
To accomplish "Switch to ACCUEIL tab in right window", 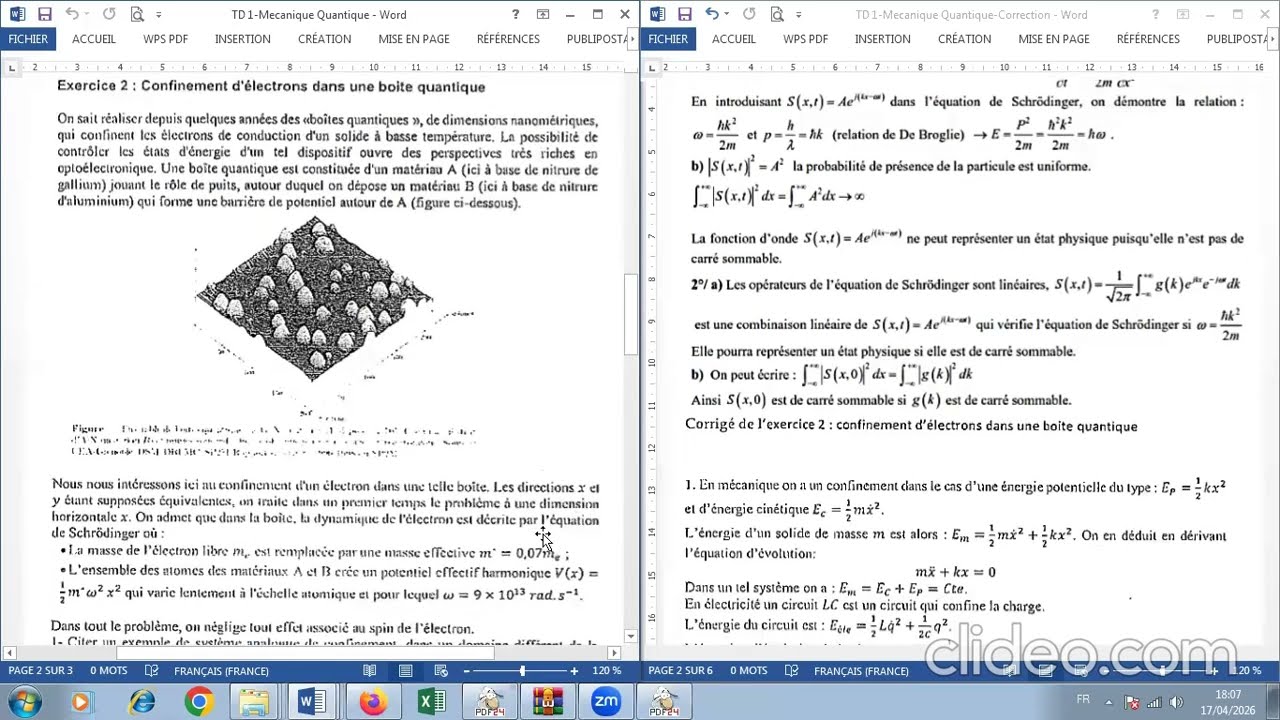I will (x=734, y=39).
